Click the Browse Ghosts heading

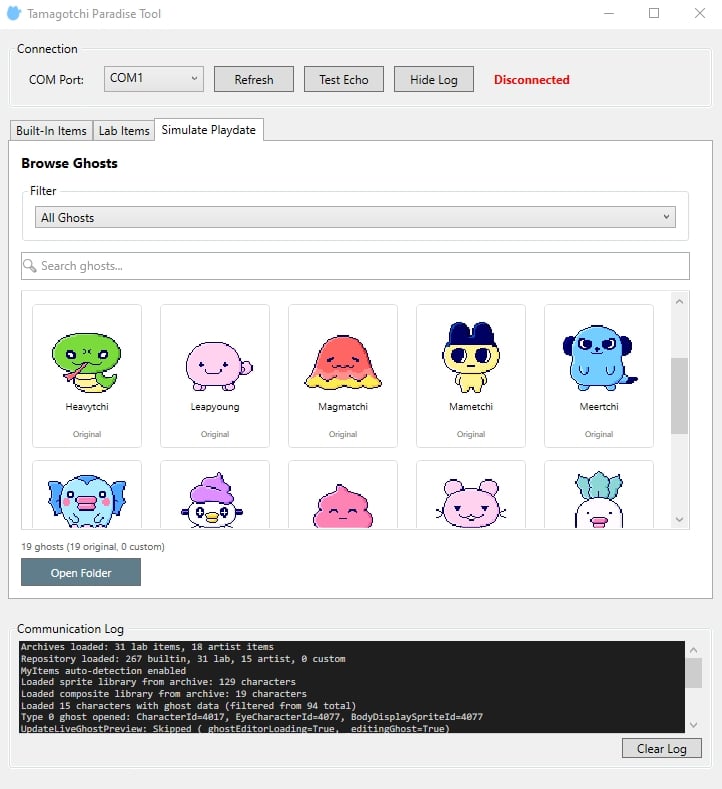69,163
